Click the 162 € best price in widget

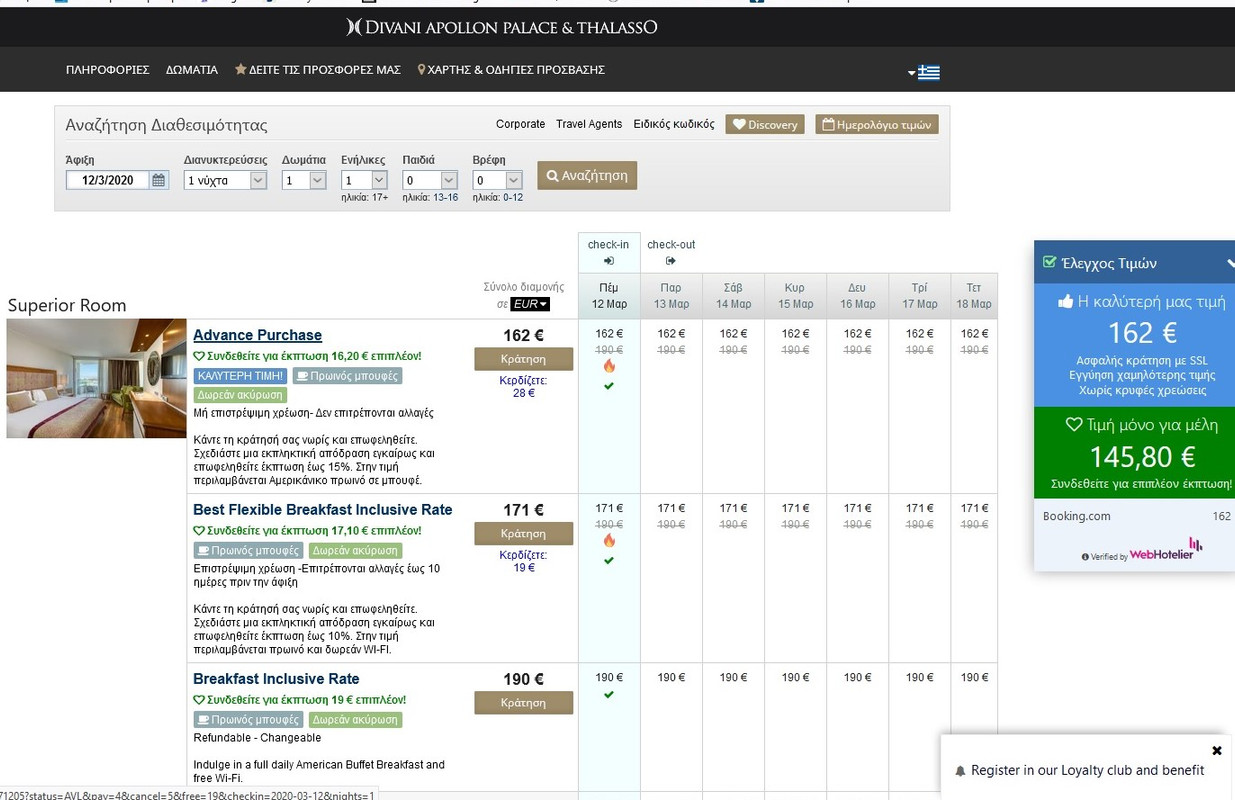coord(1142,332)
